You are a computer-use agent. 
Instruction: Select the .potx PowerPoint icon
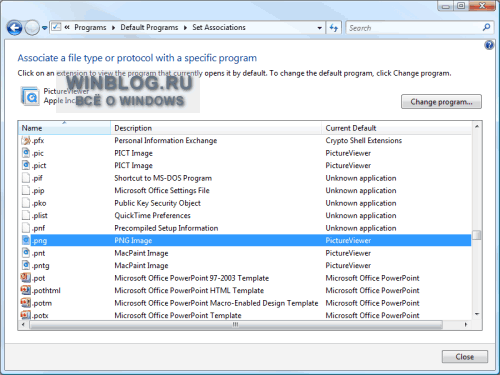[x=26, y=315]
